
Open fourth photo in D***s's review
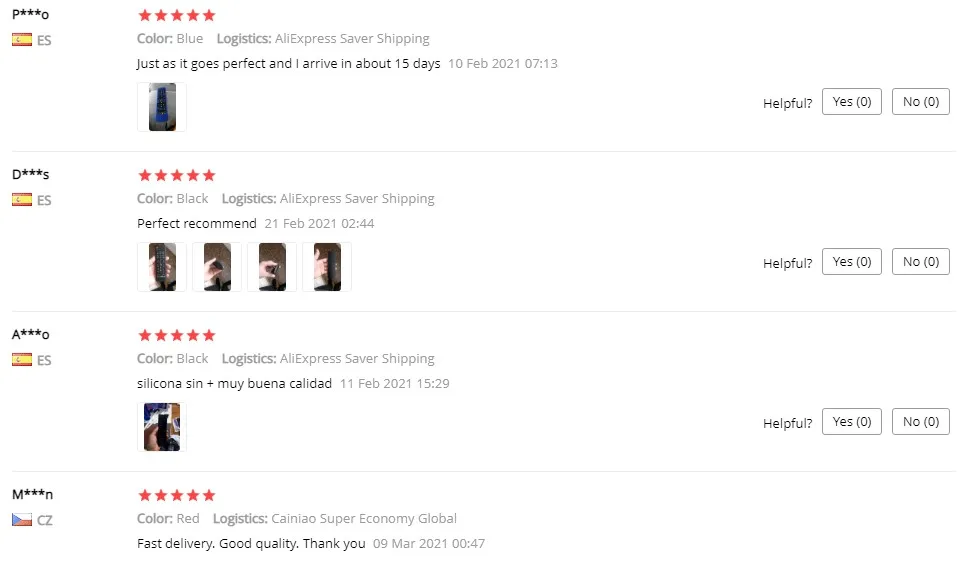(327, 267)
